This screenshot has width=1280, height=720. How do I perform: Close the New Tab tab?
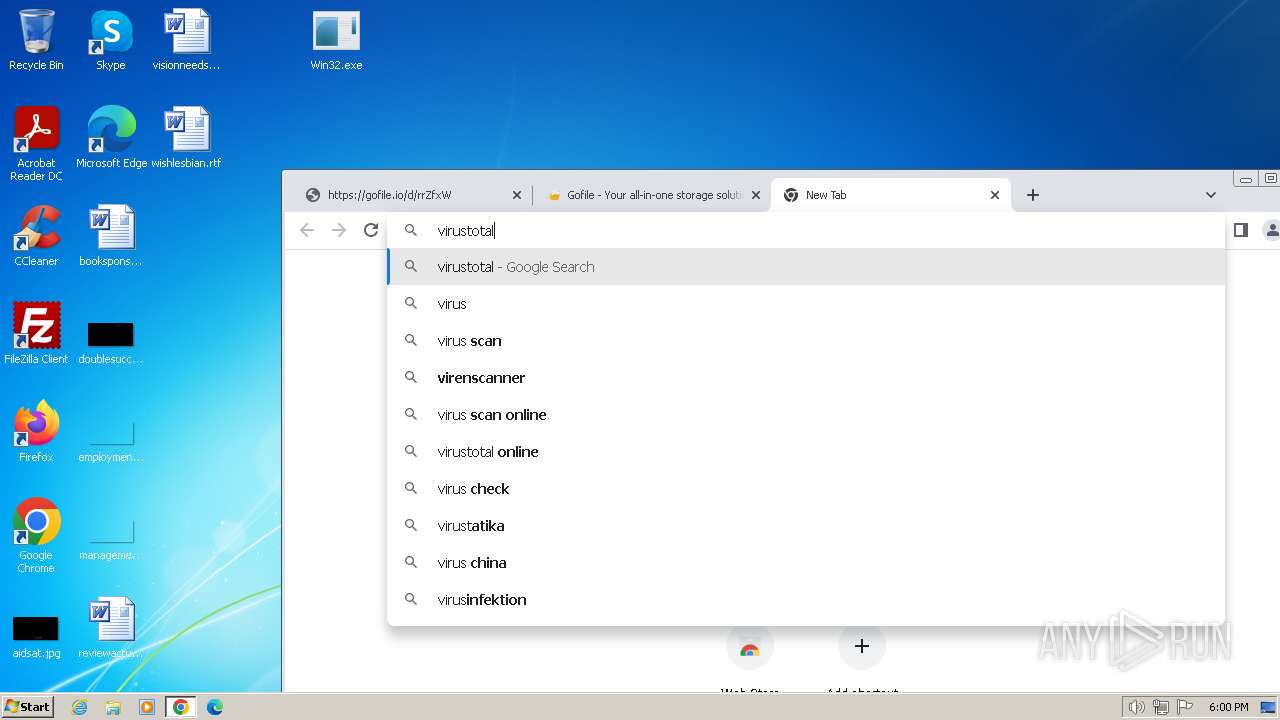click(995, 195)
